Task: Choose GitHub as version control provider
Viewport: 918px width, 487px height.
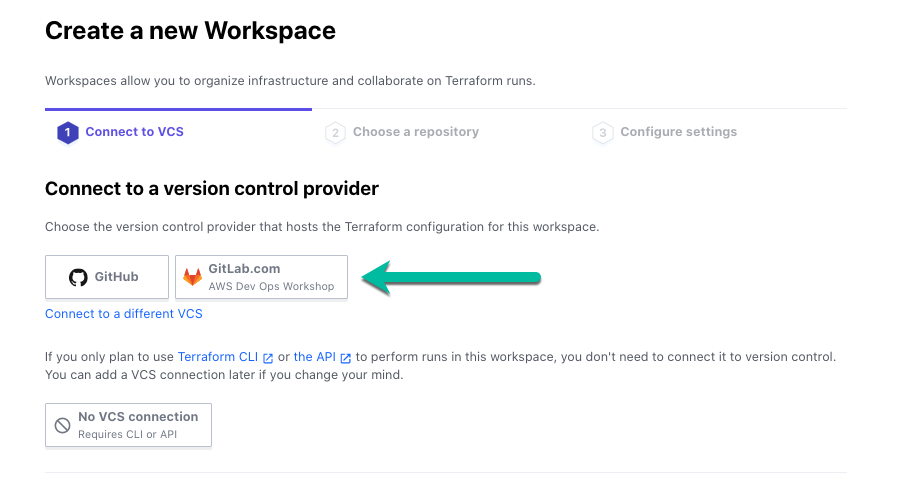Action: tap(107, 277)
